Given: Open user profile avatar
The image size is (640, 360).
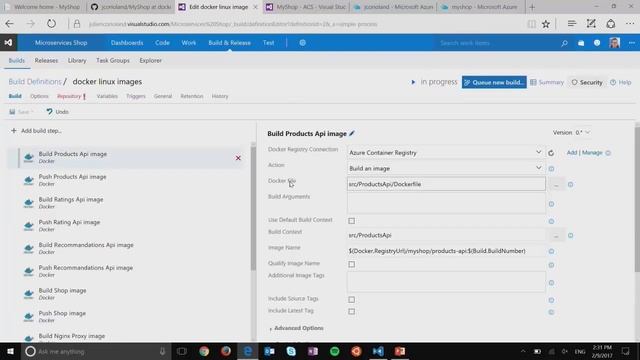Looking at the screenshot, I should point(614,42).
